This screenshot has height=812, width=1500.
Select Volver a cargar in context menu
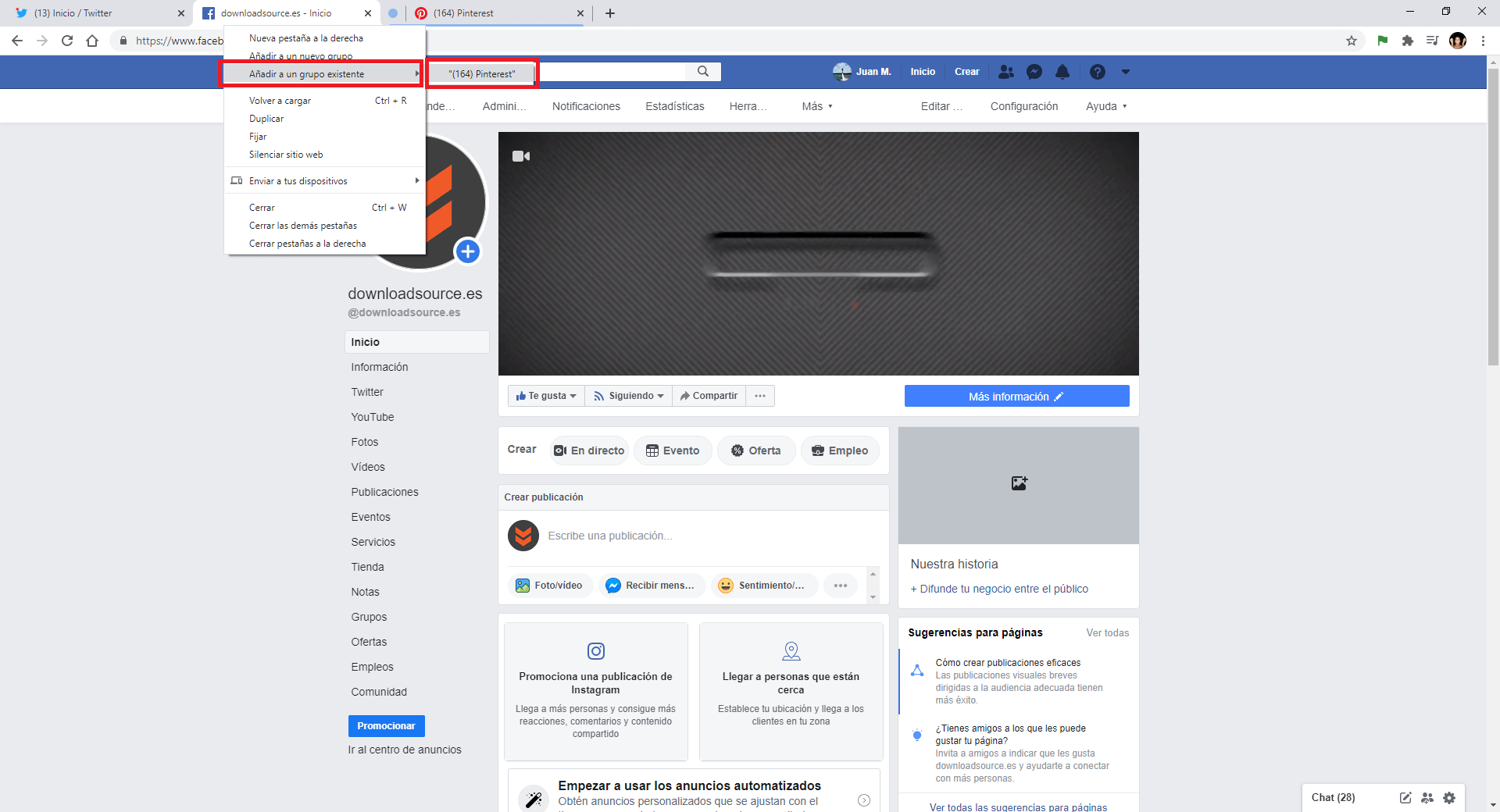(324, 101)
